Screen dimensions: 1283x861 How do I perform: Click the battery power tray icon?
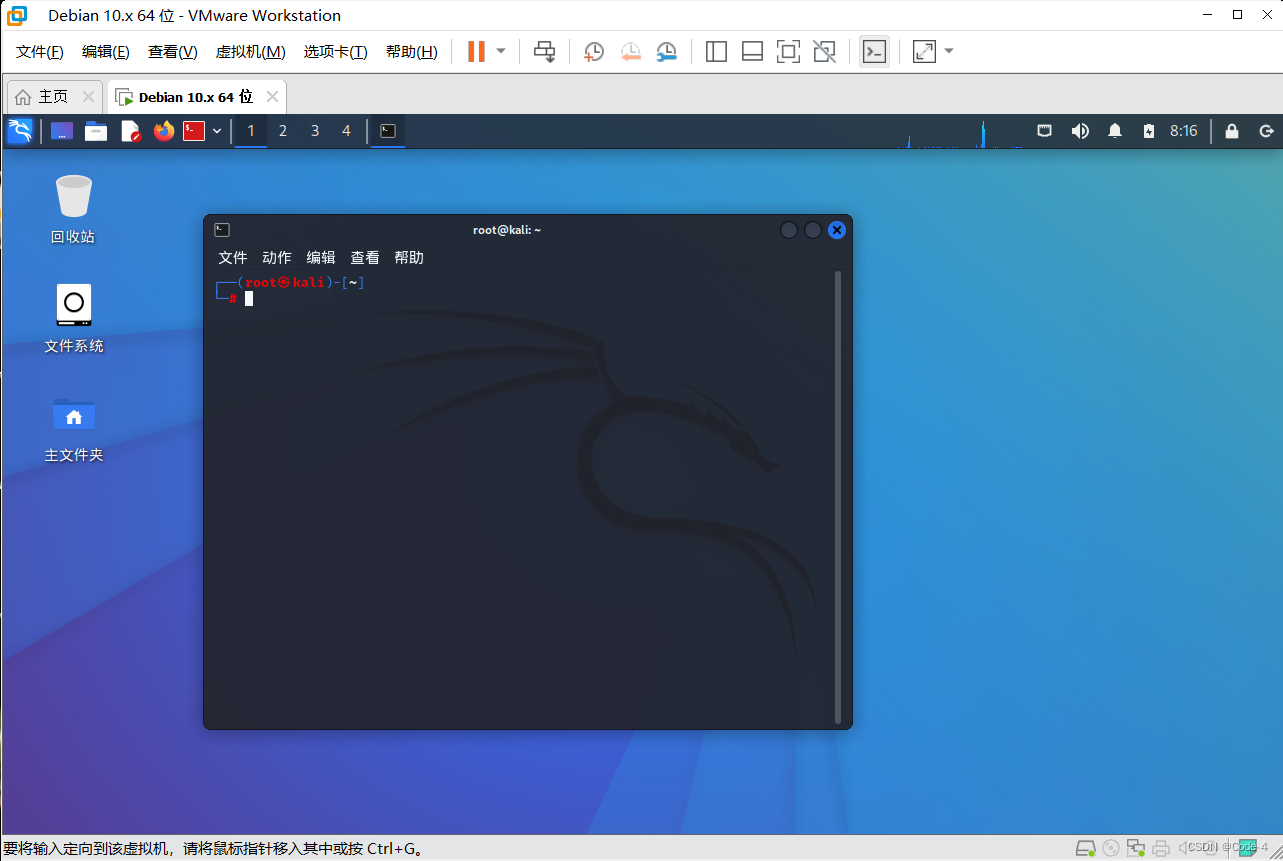(x=1149, y=131)
